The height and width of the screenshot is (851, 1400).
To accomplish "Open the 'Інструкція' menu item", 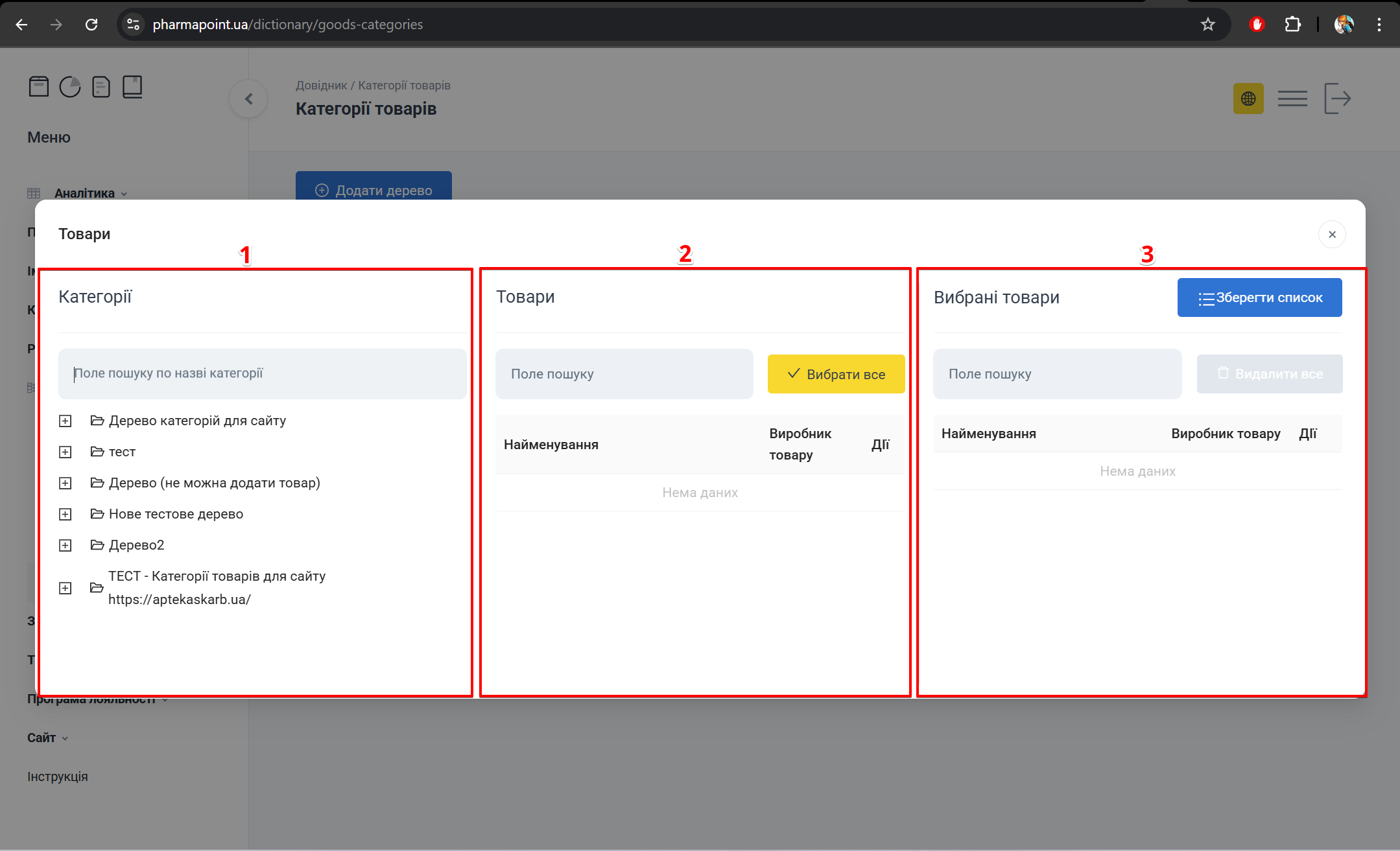I will click(x=58, y=776).
